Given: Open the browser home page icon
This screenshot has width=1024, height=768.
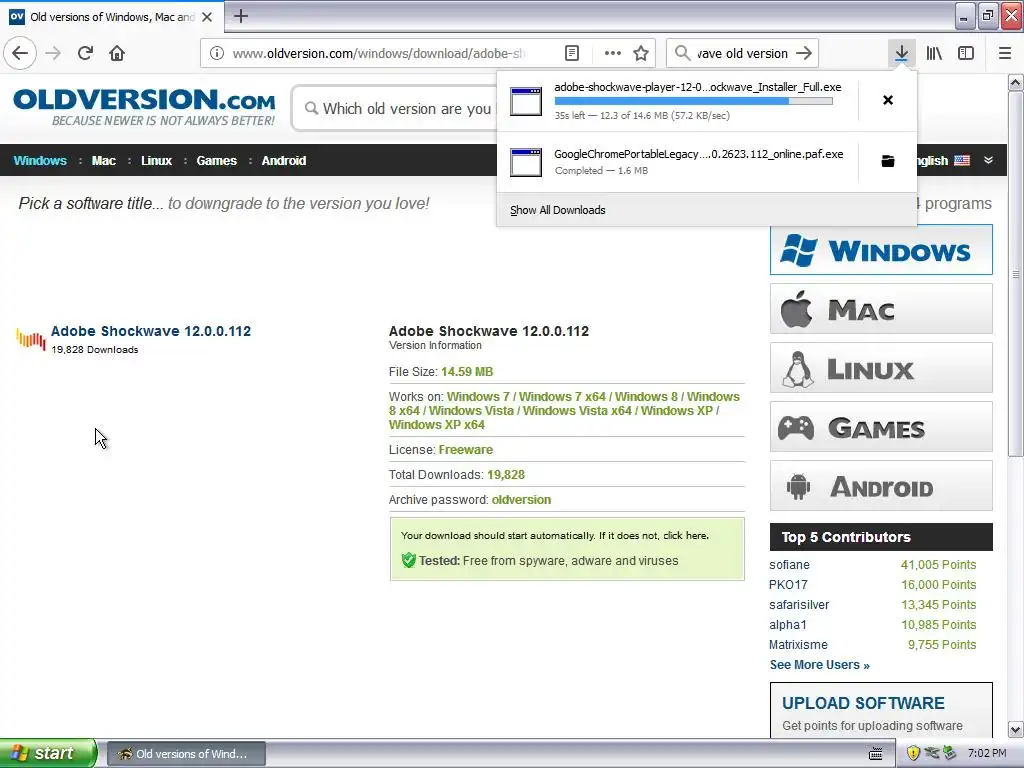Looking at the screenshot, I should [x=117, y=53].
